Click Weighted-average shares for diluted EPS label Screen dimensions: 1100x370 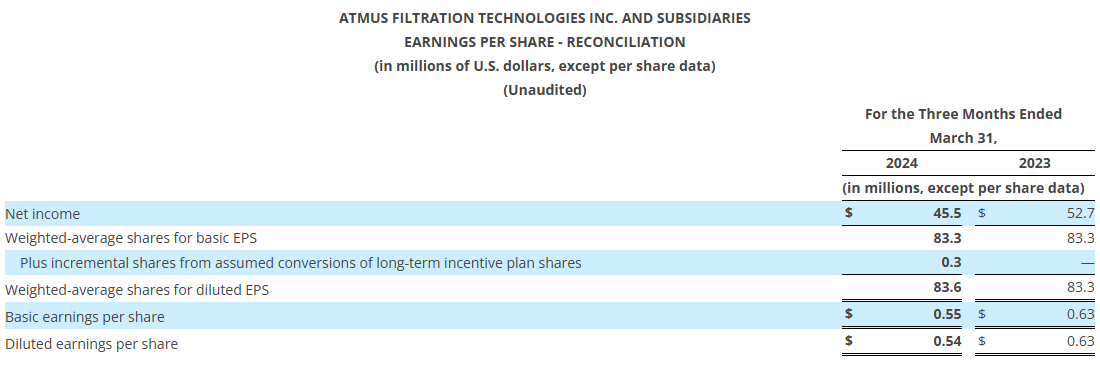point(137,290)
